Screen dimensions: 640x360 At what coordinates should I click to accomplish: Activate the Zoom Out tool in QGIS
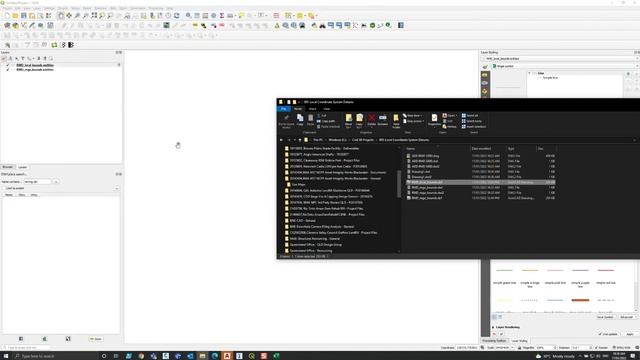[x=86, y=16]
